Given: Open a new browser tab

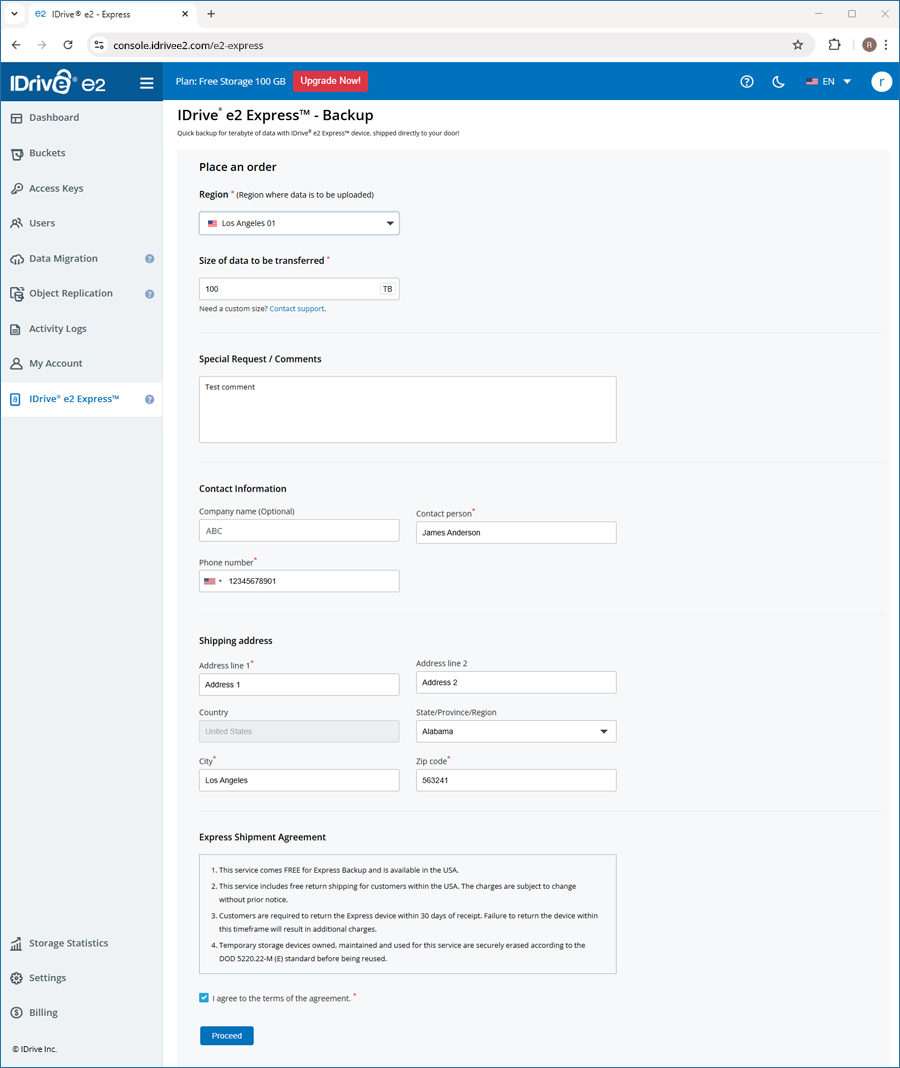Looking at the screenshot, I should (x=211, y=14).
